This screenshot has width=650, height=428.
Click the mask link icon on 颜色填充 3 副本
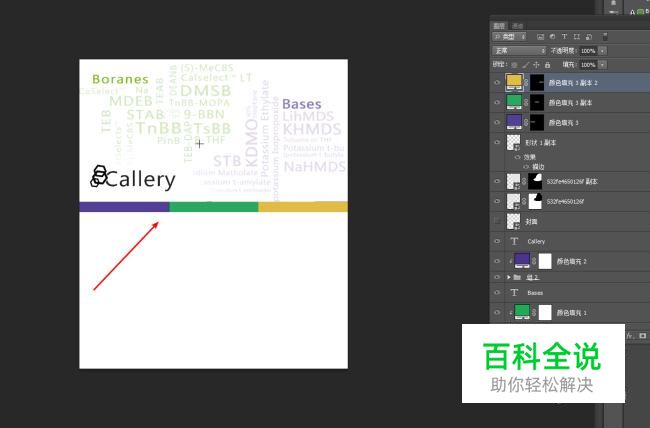click(x=526, y=102)
